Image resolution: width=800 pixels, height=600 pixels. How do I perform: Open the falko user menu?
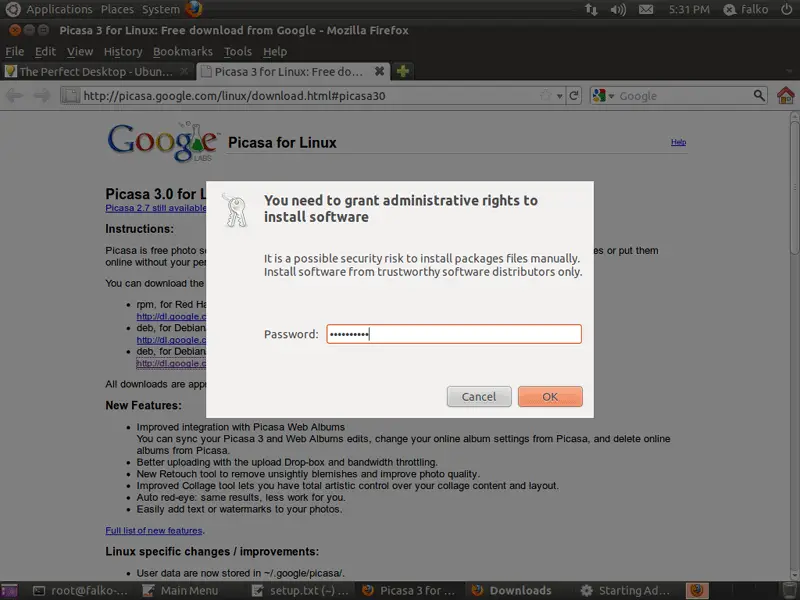(x=746, y=9)
